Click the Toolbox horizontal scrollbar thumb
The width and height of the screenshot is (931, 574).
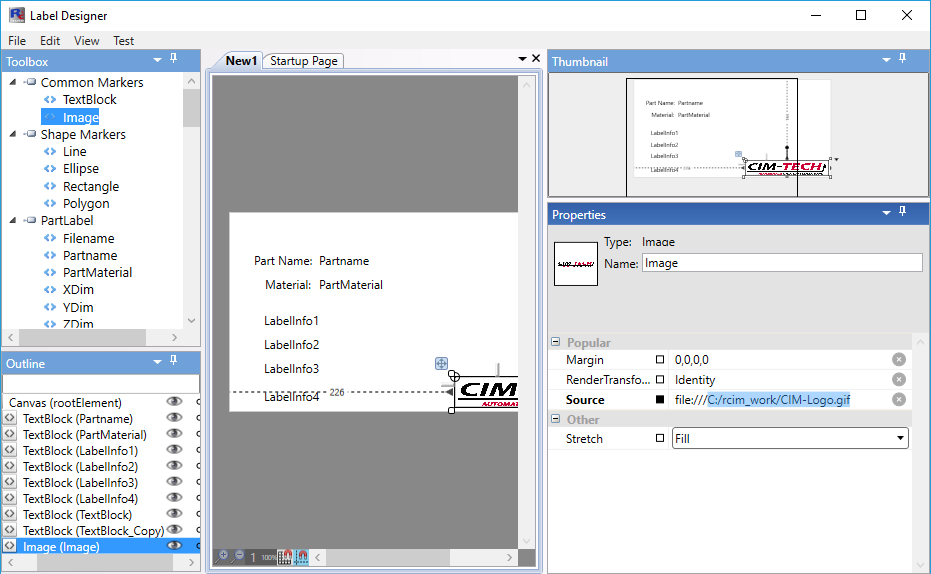(x=82, y=337)
